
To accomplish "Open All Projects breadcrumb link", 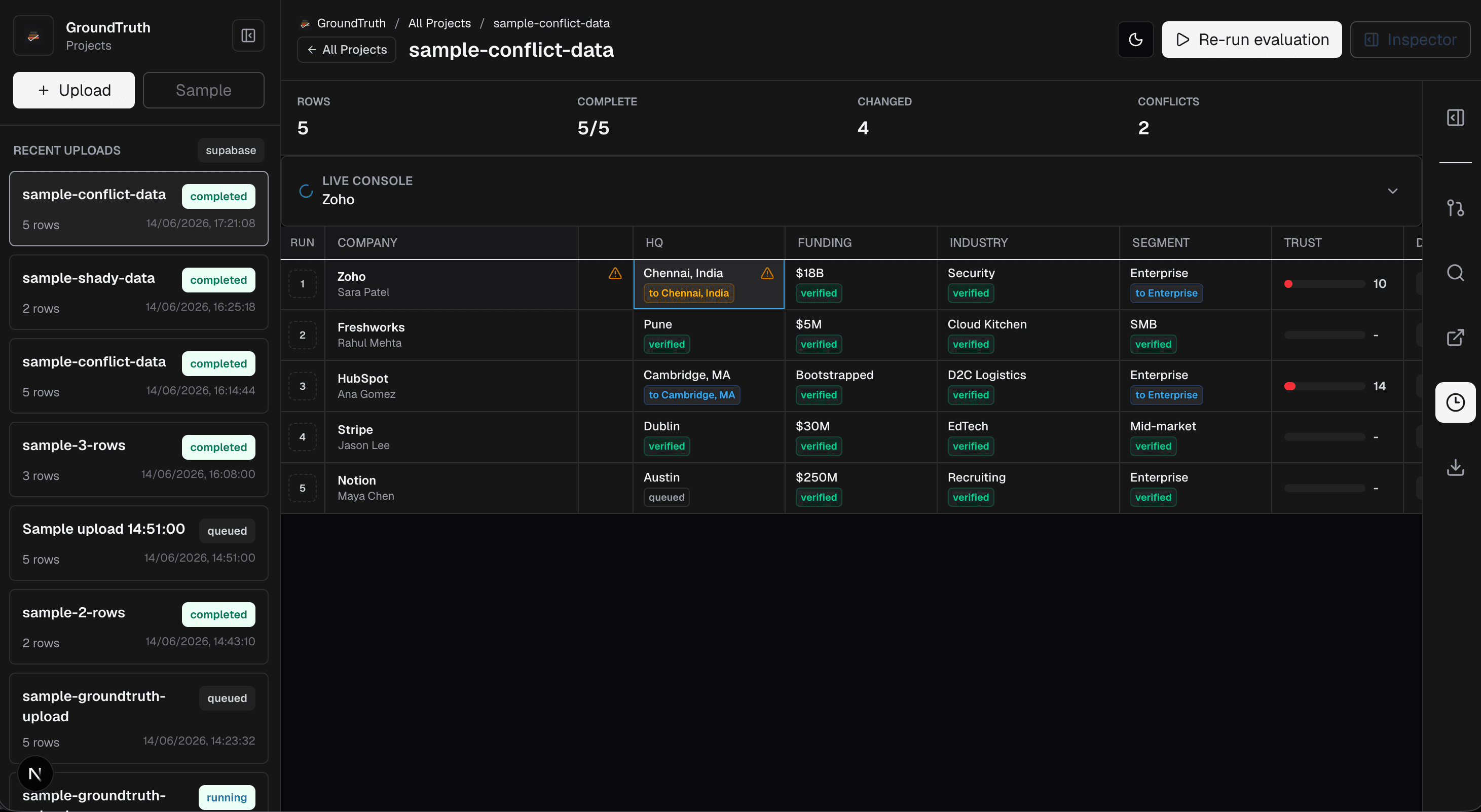I will click(x=439, y=24).
